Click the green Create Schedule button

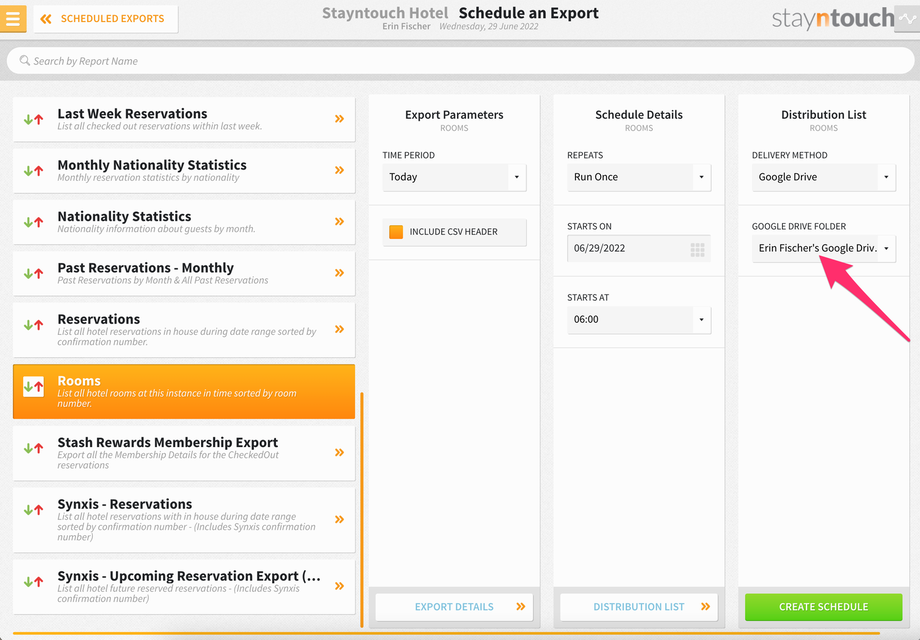point(824,607)
